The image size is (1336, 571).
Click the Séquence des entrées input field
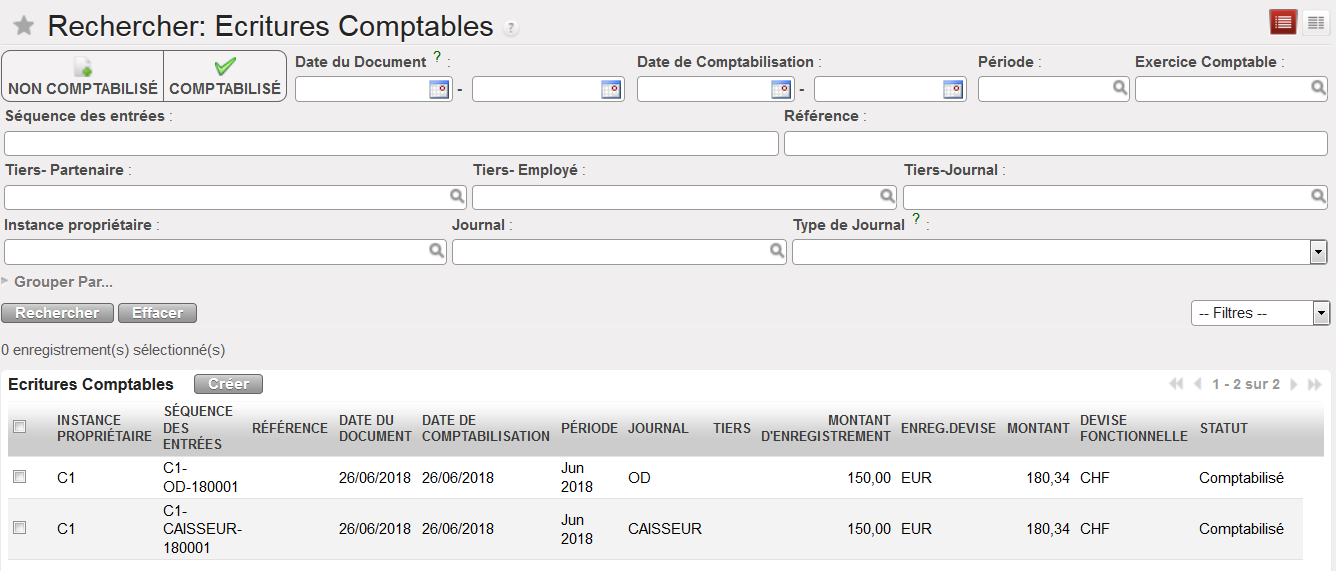pos(391,143)
